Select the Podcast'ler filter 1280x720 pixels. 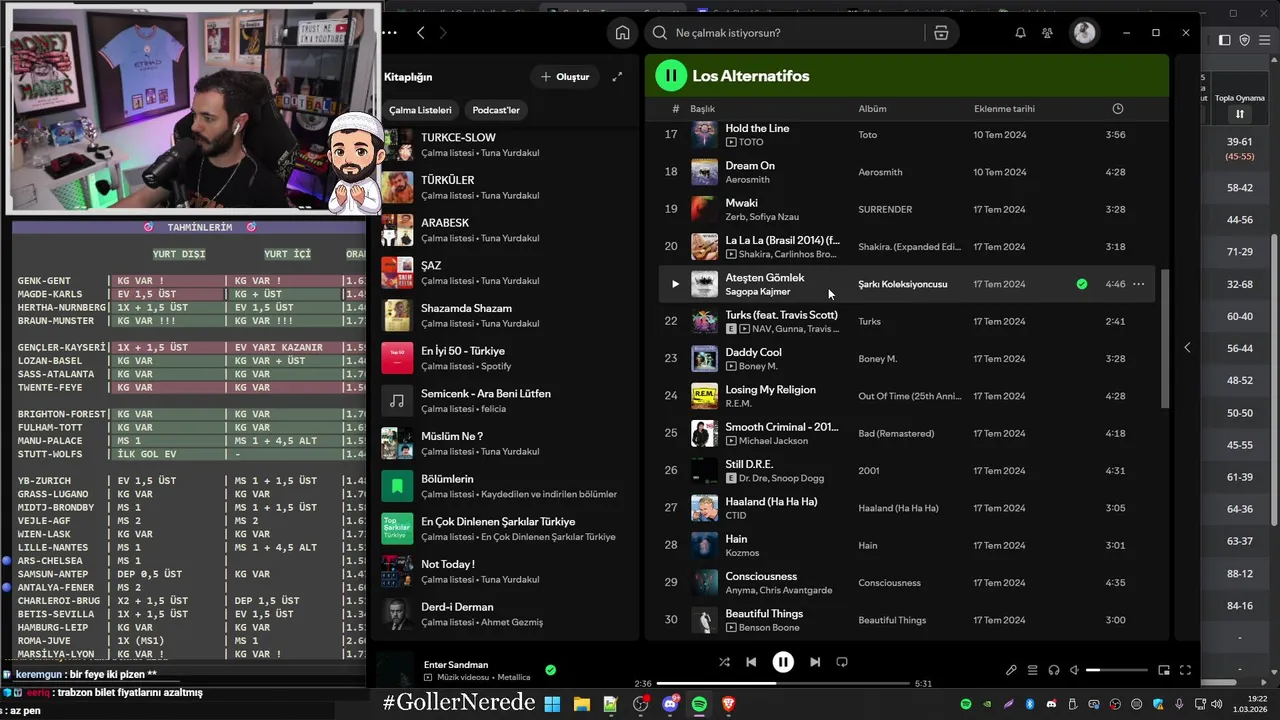pos(496,110)
